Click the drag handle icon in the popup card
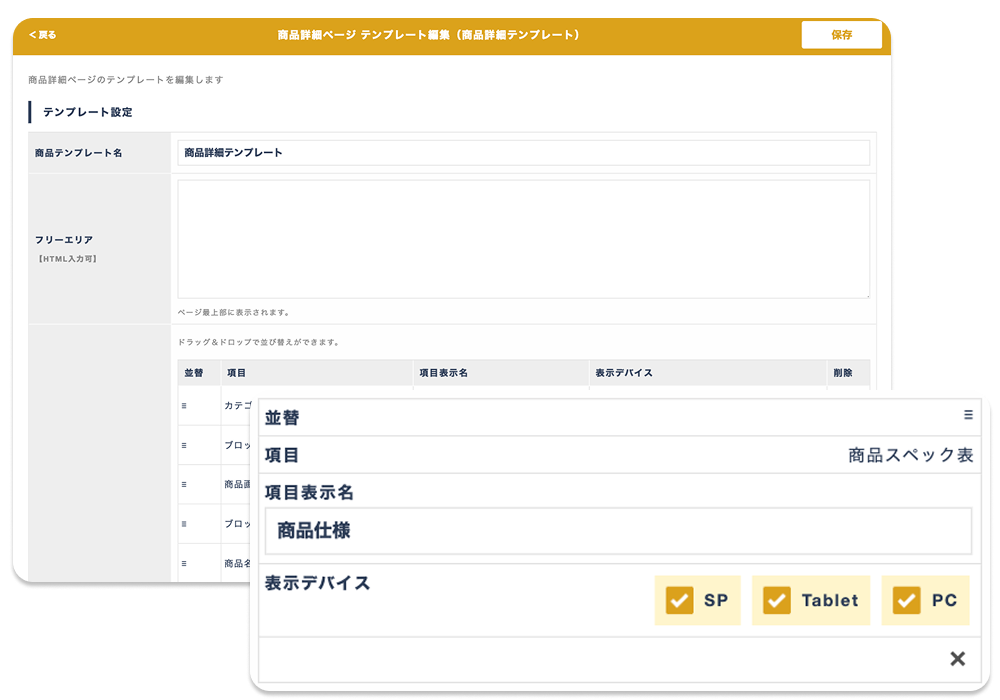The height and width of the screenshot is (700, 1000). click(968, 415)
